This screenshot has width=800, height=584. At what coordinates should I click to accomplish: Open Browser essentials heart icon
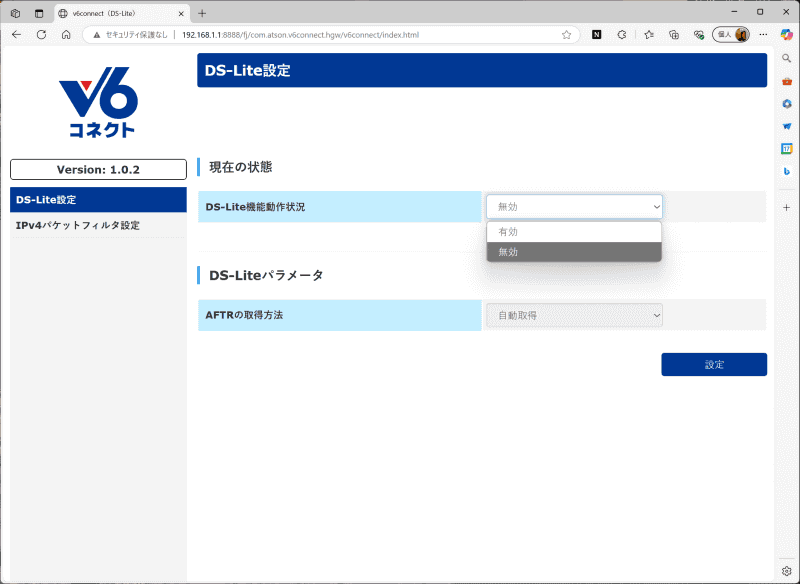698,34
